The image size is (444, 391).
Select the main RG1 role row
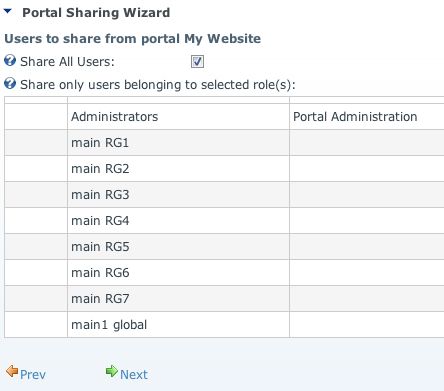(x=224, y=143)
